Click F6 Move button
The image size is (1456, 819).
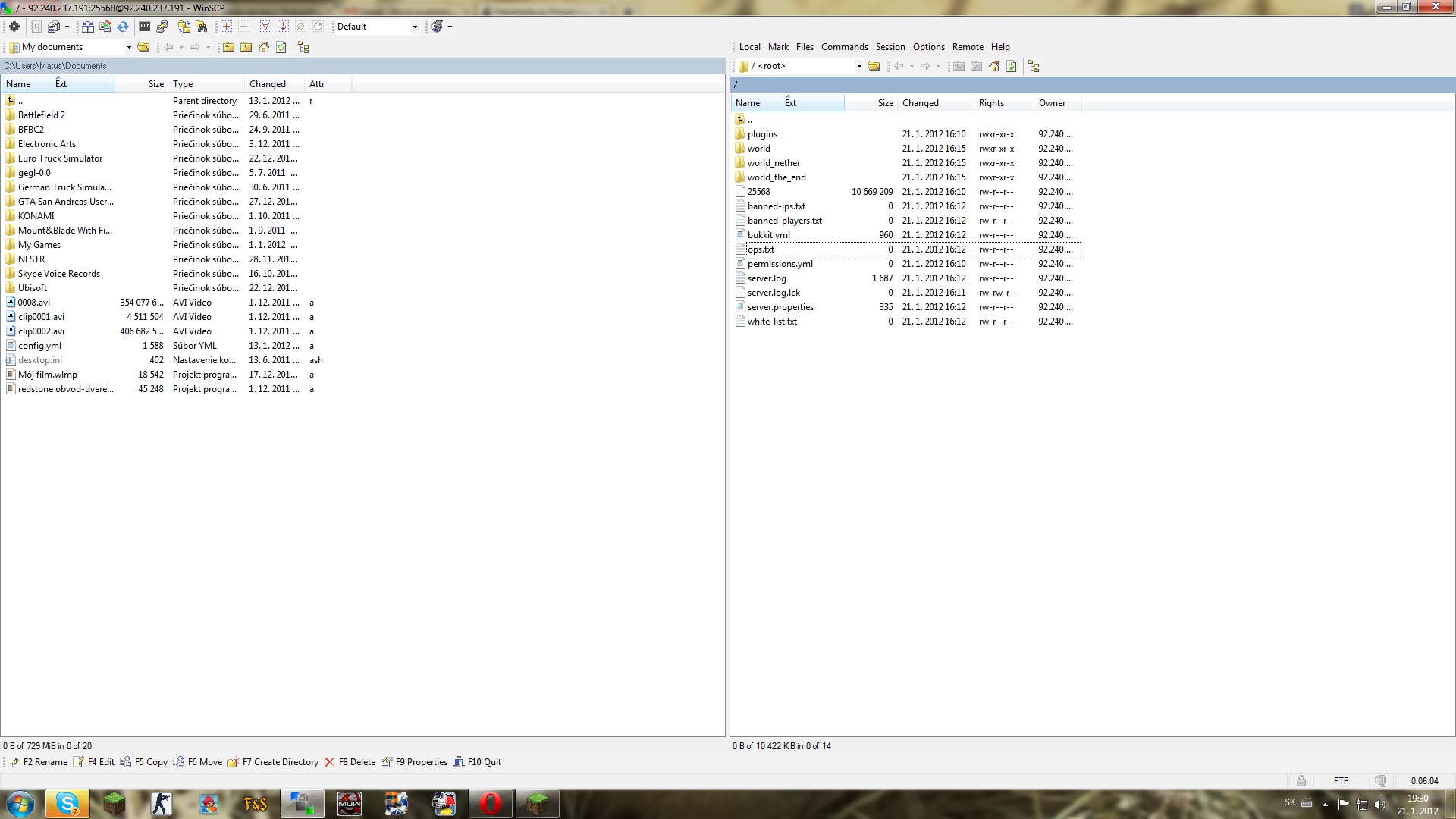coord(198,762)
